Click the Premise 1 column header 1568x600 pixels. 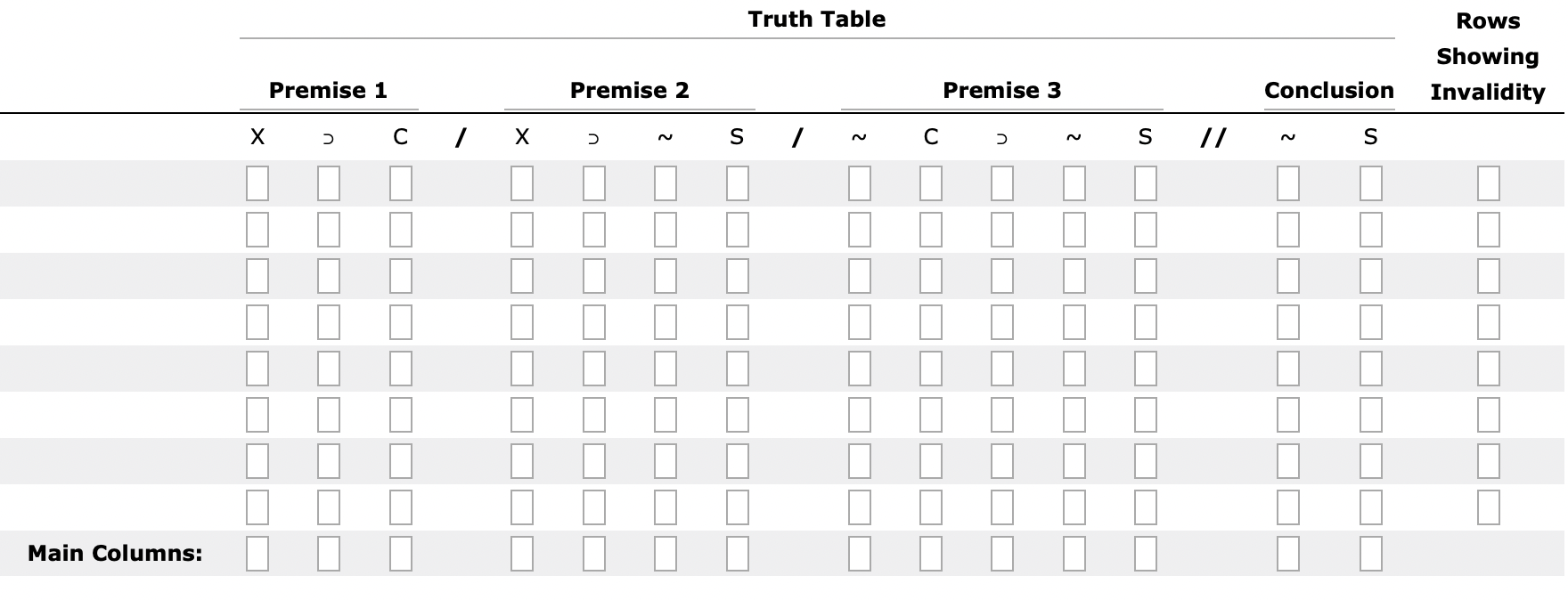[x=329, y=90]
